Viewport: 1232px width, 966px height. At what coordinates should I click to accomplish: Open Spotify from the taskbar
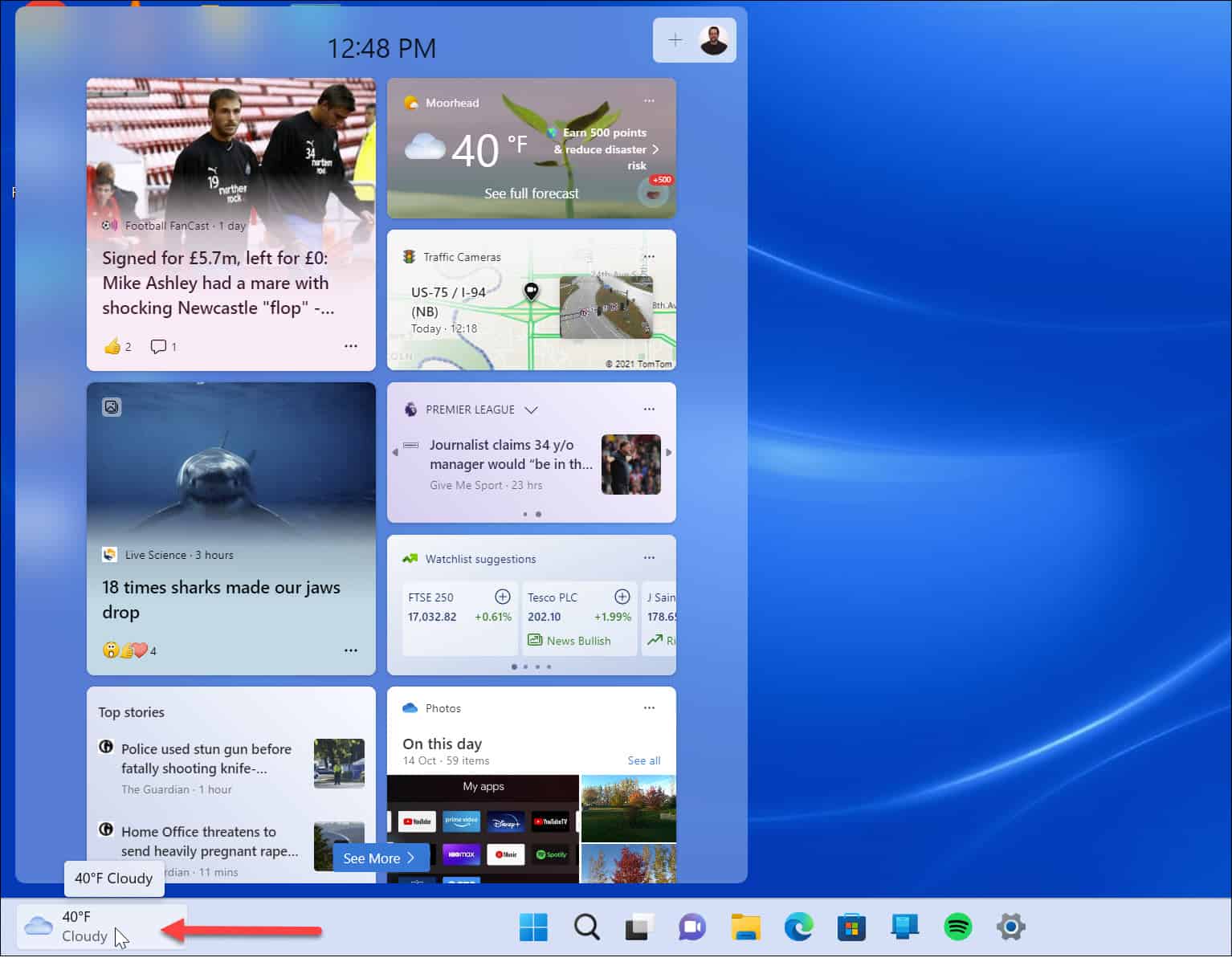pos(957,927)
